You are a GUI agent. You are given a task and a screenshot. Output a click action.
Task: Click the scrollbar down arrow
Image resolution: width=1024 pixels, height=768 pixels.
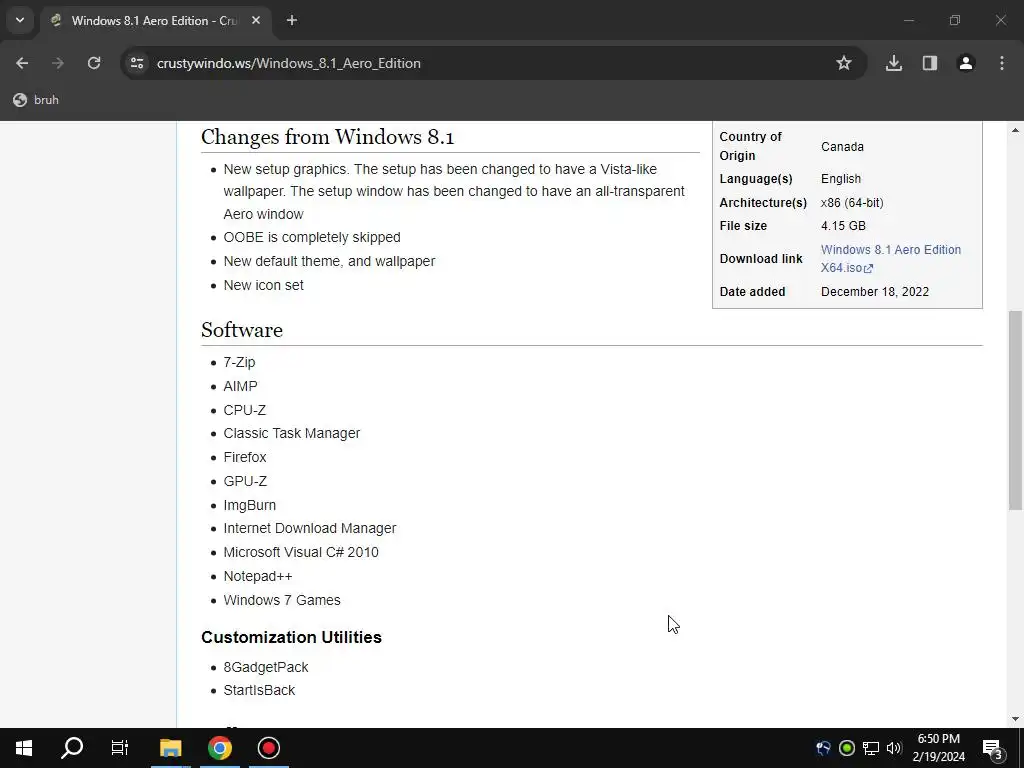[1015, 719]
